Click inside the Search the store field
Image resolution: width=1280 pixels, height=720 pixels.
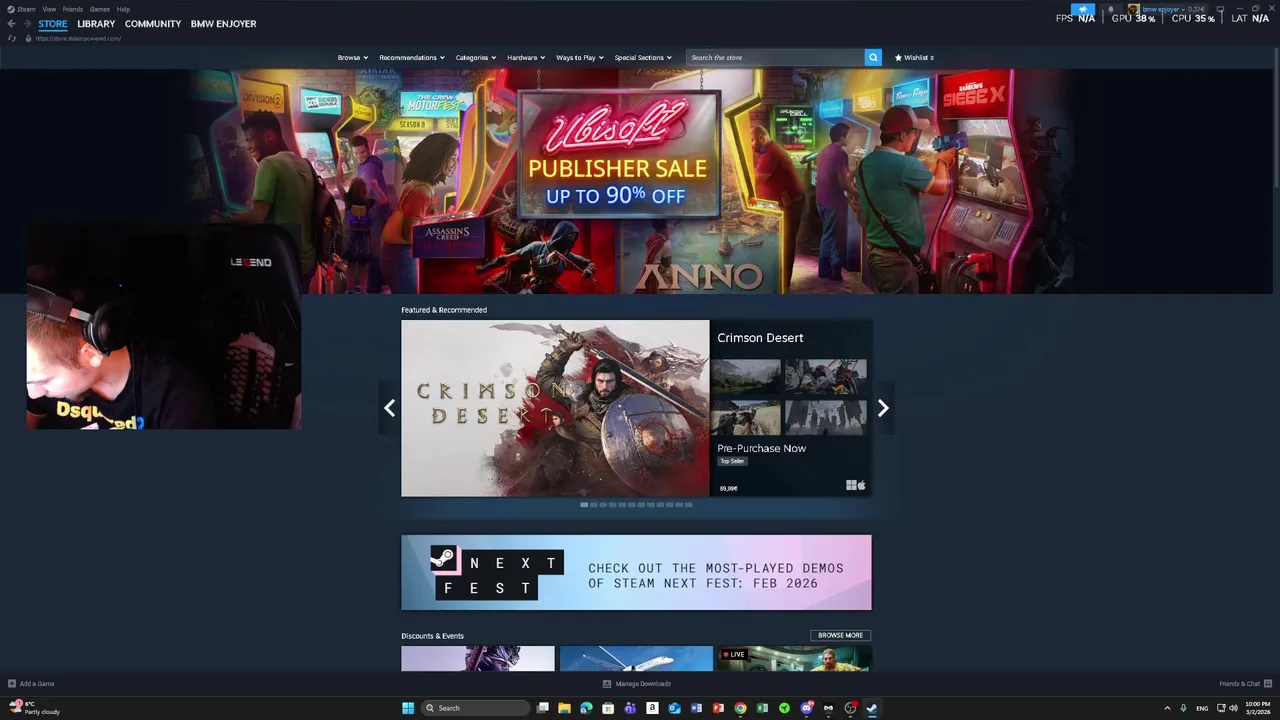(x=775, y=57)
